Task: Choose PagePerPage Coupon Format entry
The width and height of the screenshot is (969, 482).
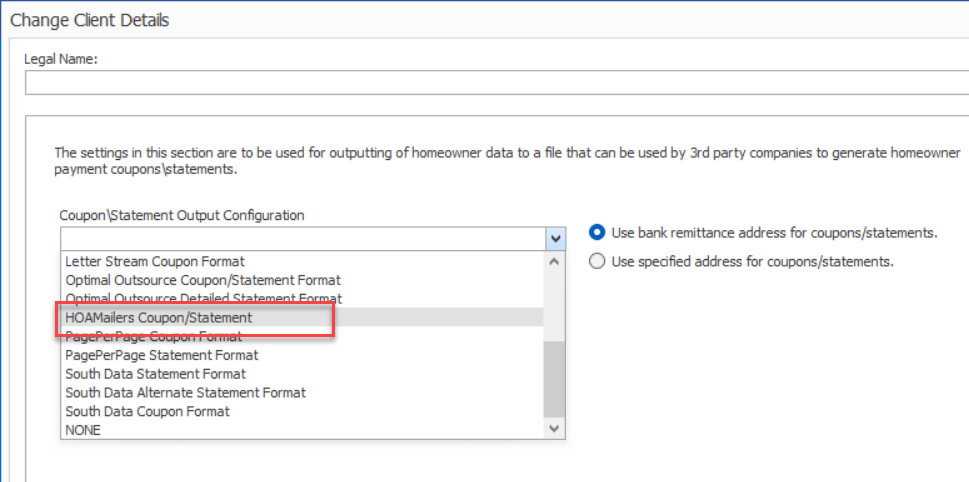Action: click(153, 336)
